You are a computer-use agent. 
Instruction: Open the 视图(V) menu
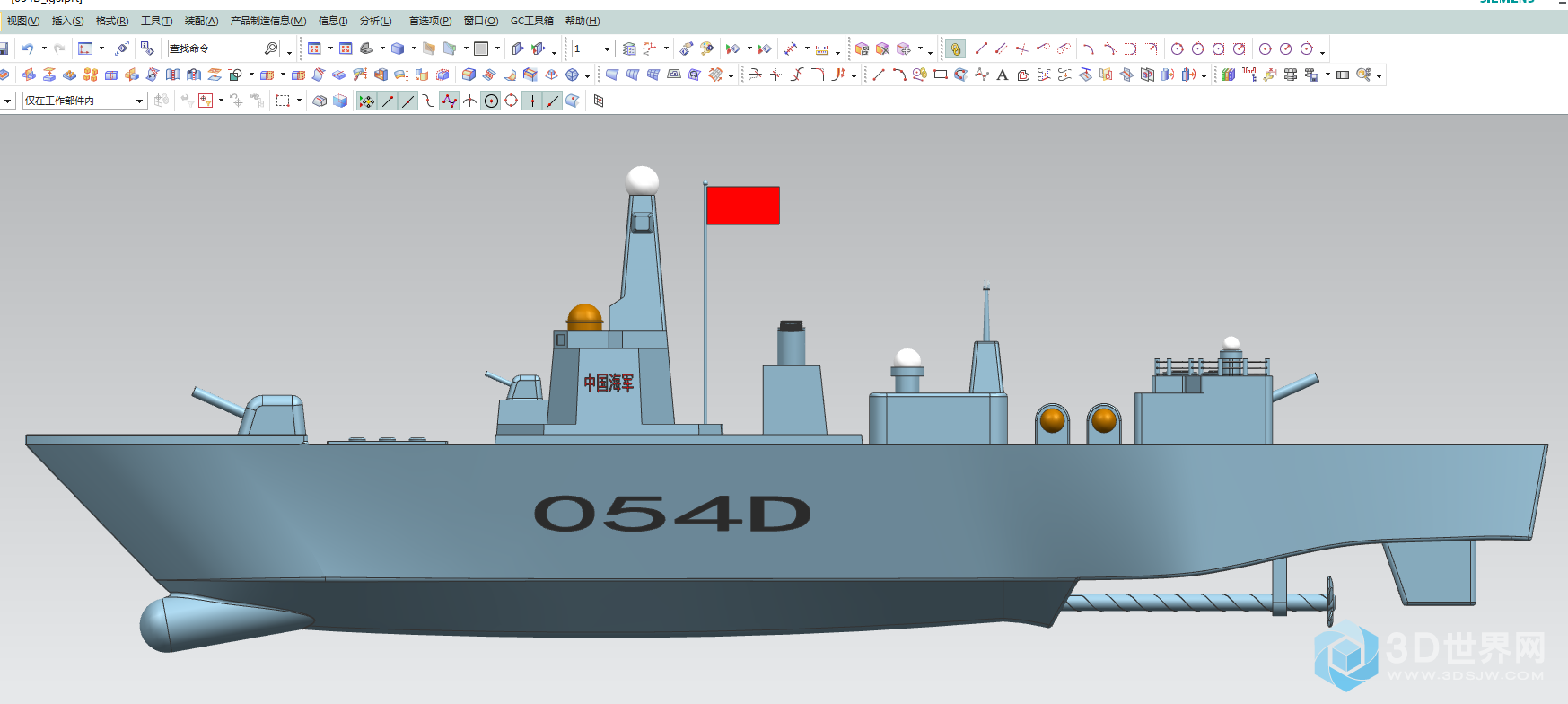coord(23,21)
